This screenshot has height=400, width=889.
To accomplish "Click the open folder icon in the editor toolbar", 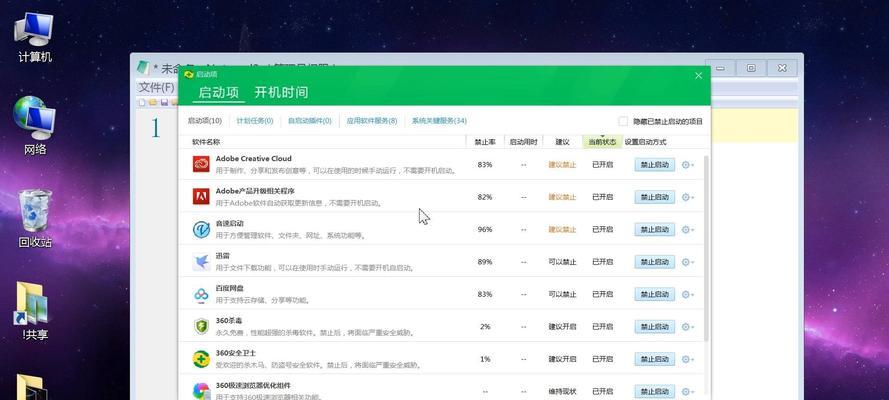I will point(153,103).
